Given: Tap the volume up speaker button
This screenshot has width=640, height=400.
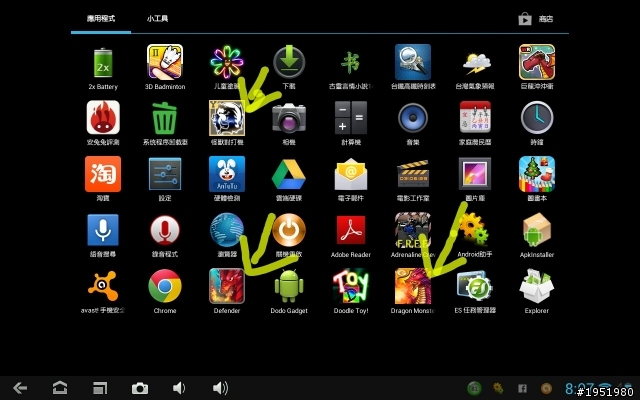Looking at the screenshot, I should pos(220,388).
